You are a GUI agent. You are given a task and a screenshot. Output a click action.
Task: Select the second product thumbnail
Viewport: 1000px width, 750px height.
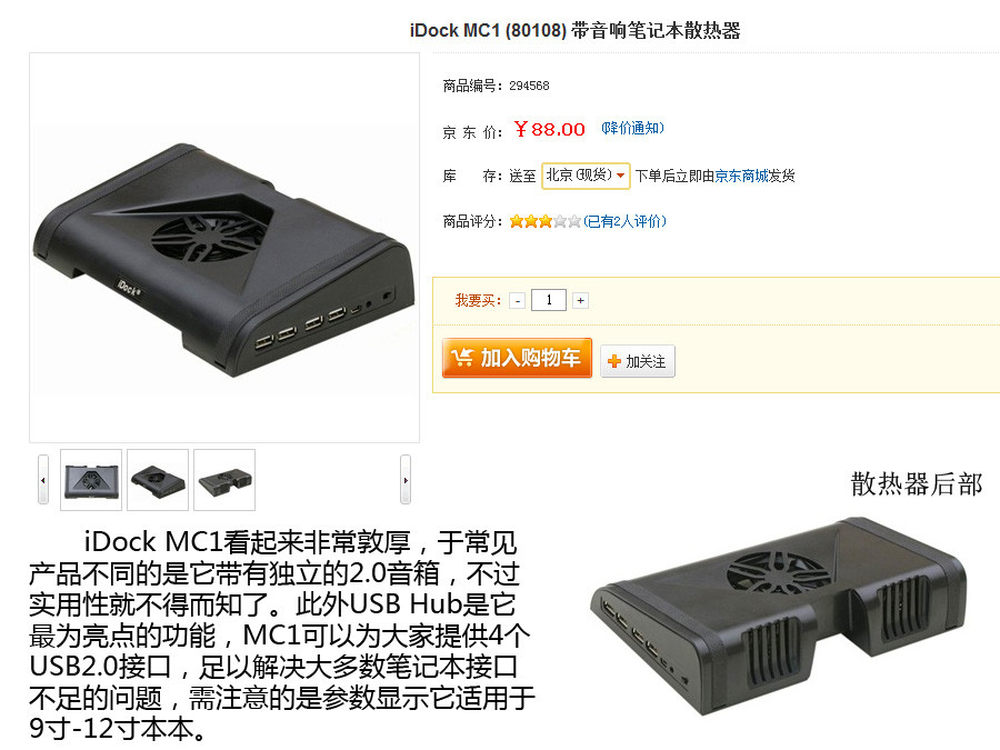[158, 480]
